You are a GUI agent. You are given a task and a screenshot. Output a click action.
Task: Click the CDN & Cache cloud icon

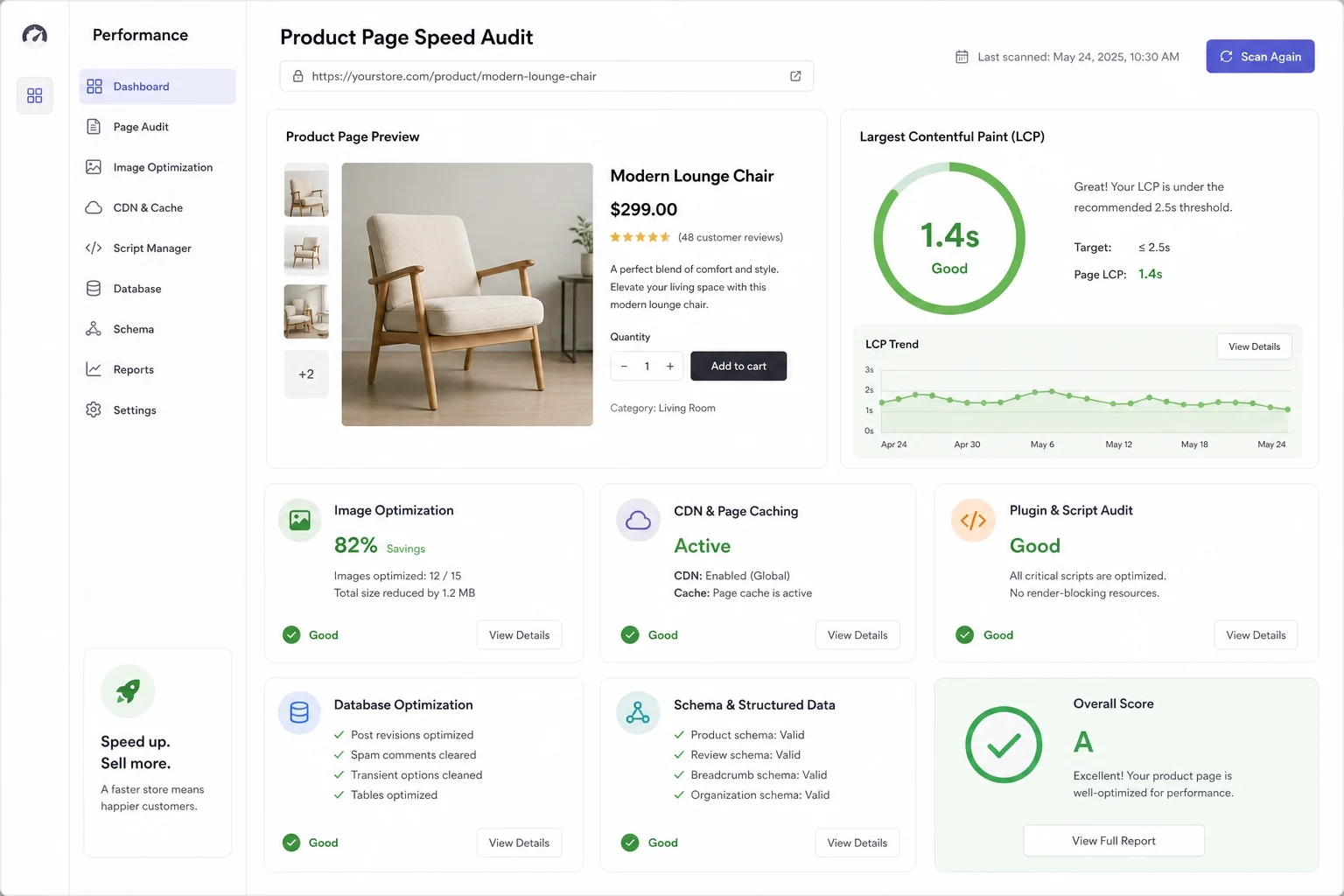(x=94, y=207)
